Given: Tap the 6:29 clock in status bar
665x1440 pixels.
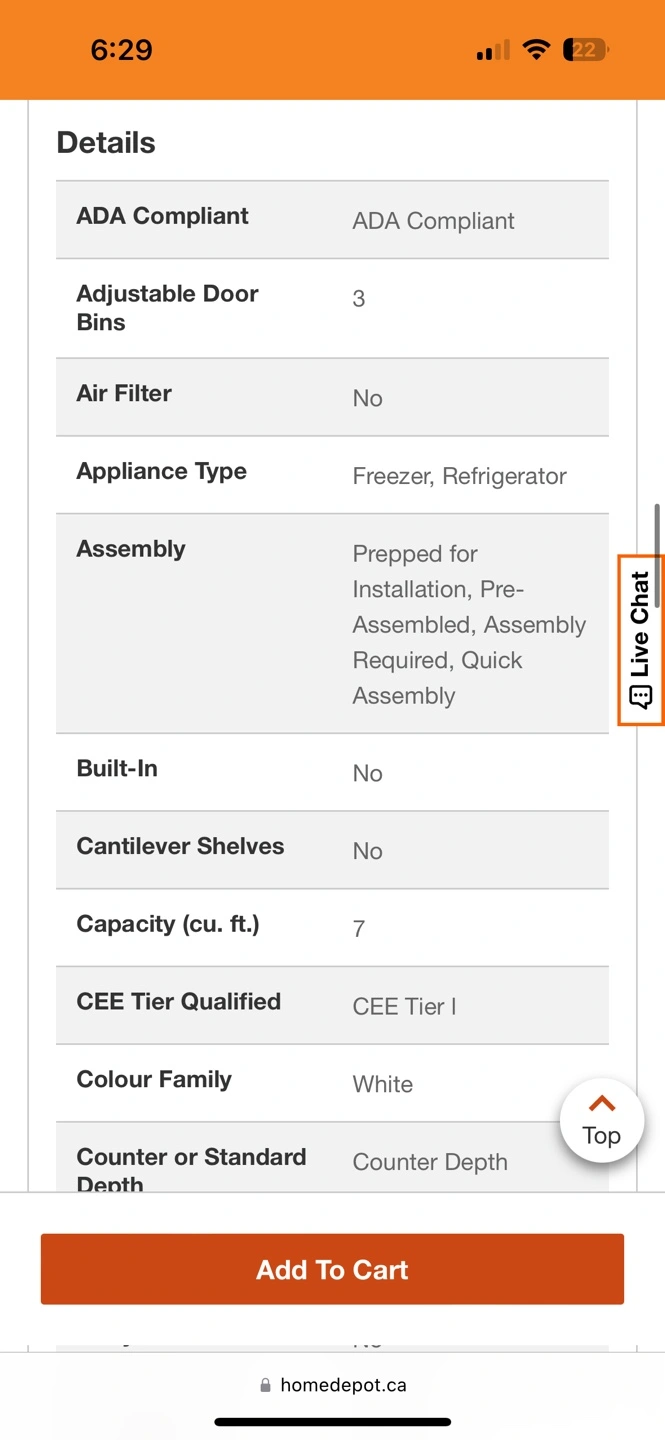Looking at the screenshot, I should click(x=121, y=50).
